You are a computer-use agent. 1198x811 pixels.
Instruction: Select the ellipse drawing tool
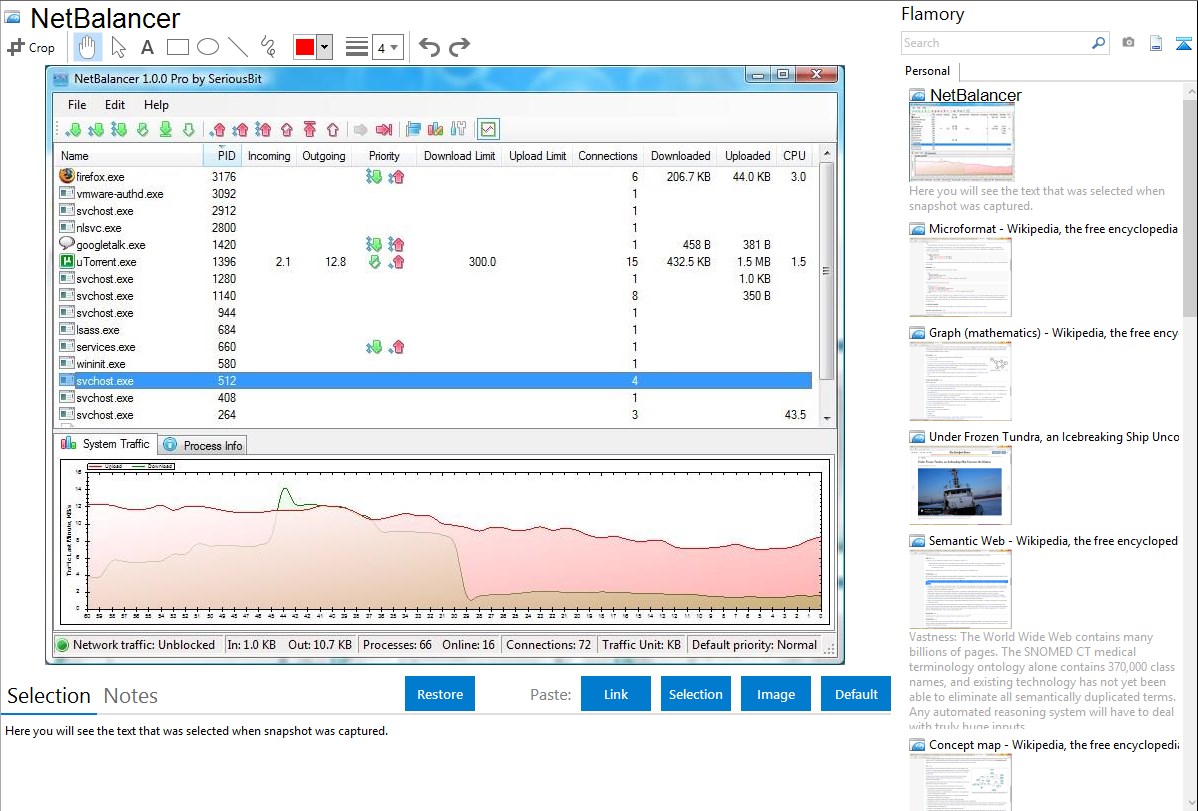tap(207, 47)
